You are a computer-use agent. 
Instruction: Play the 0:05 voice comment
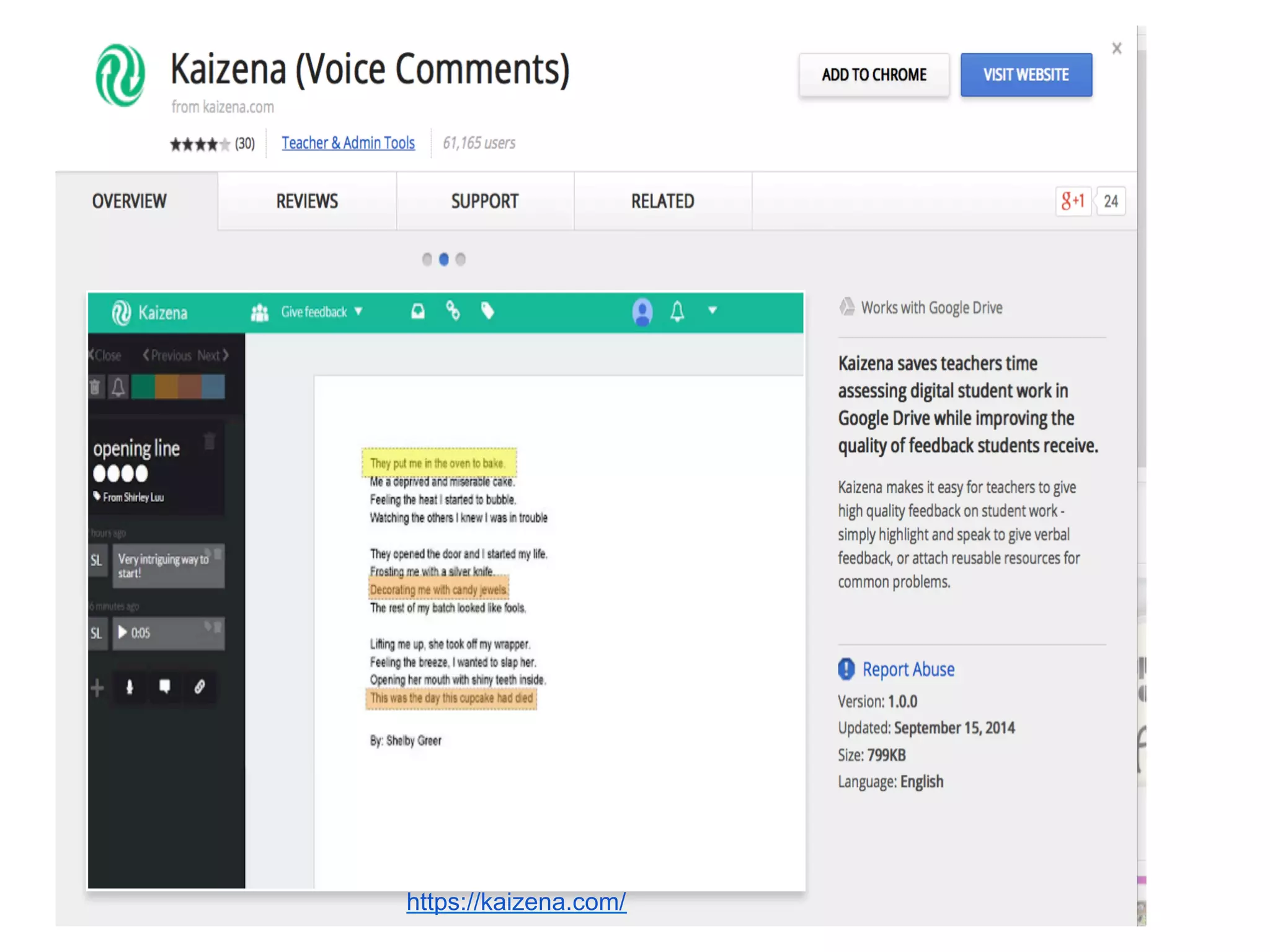[x=123, y=632]
